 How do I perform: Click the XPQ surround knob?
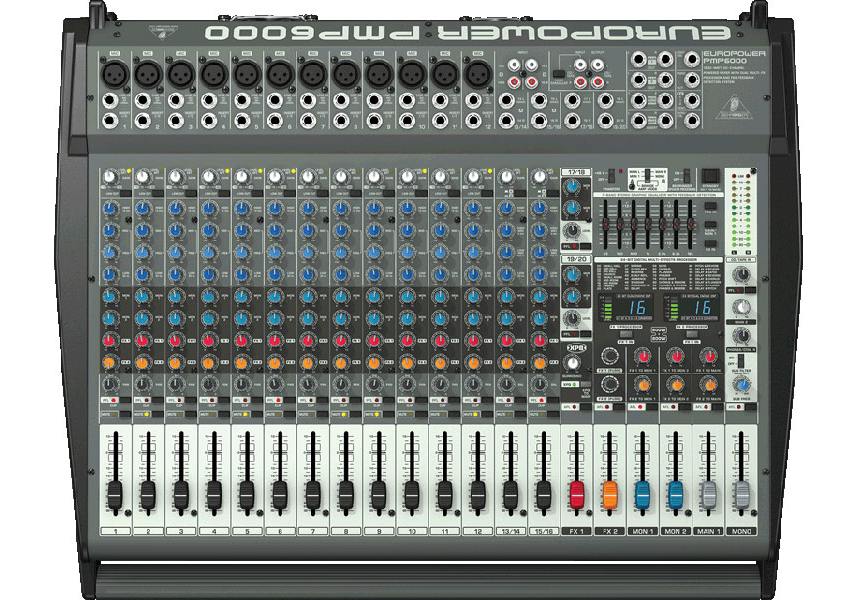coord(572,363)
